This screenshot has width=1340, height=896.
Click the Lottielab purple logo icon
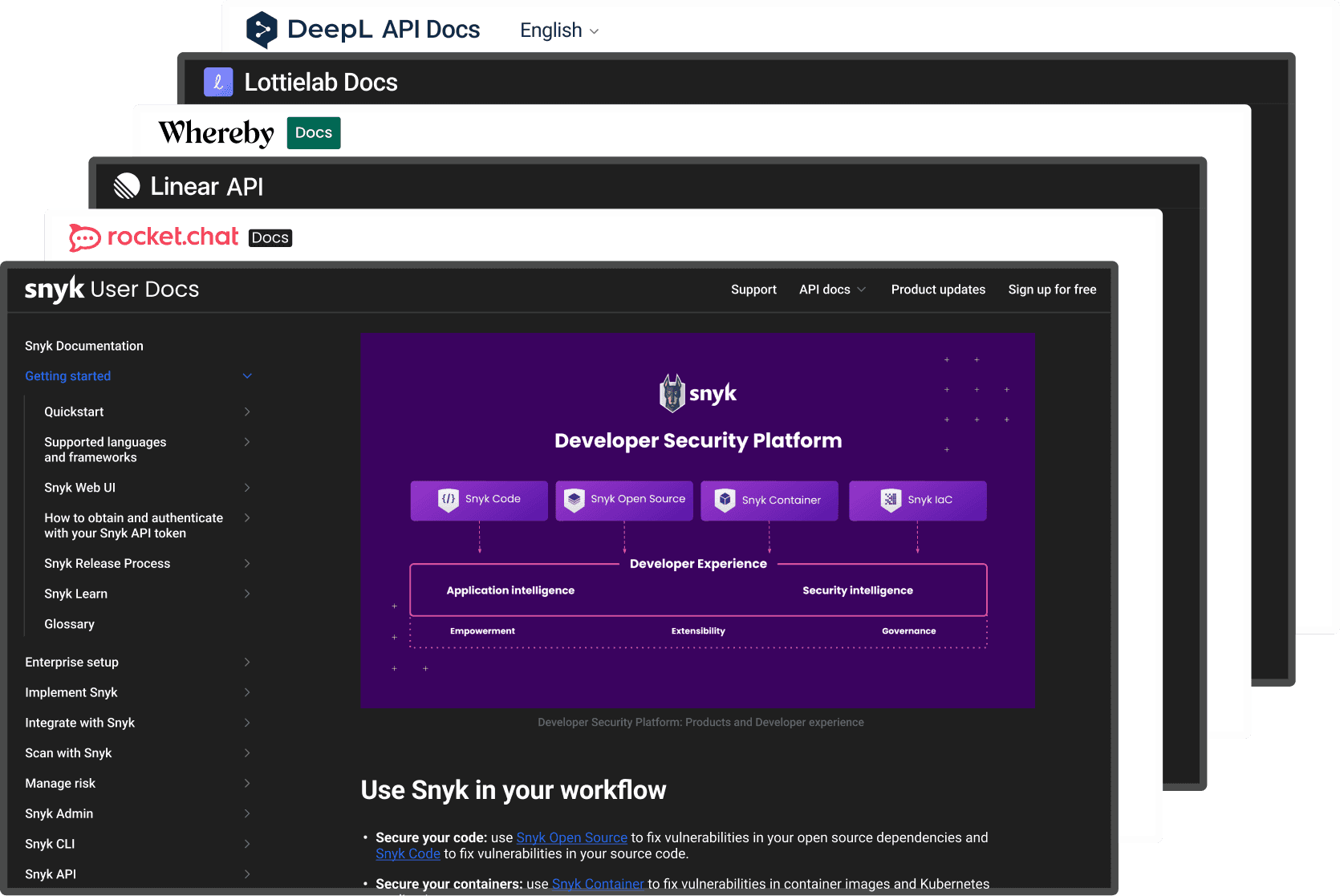218,82
